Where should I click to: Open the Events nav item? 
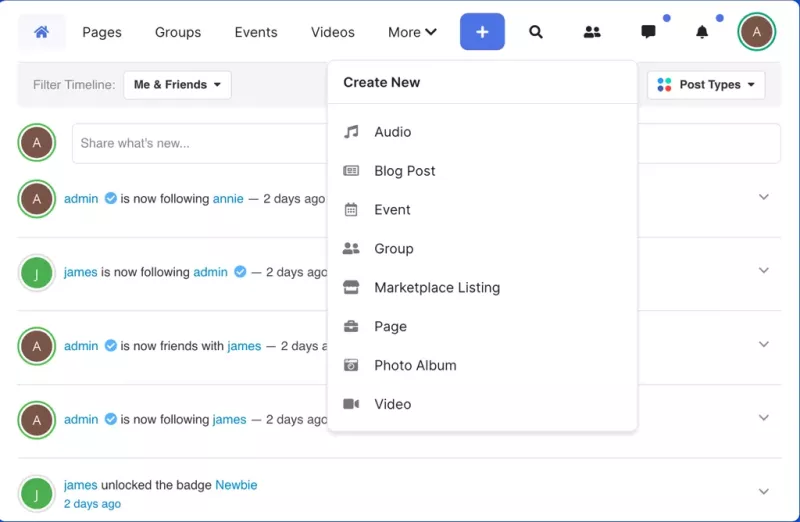coord(256,32)
